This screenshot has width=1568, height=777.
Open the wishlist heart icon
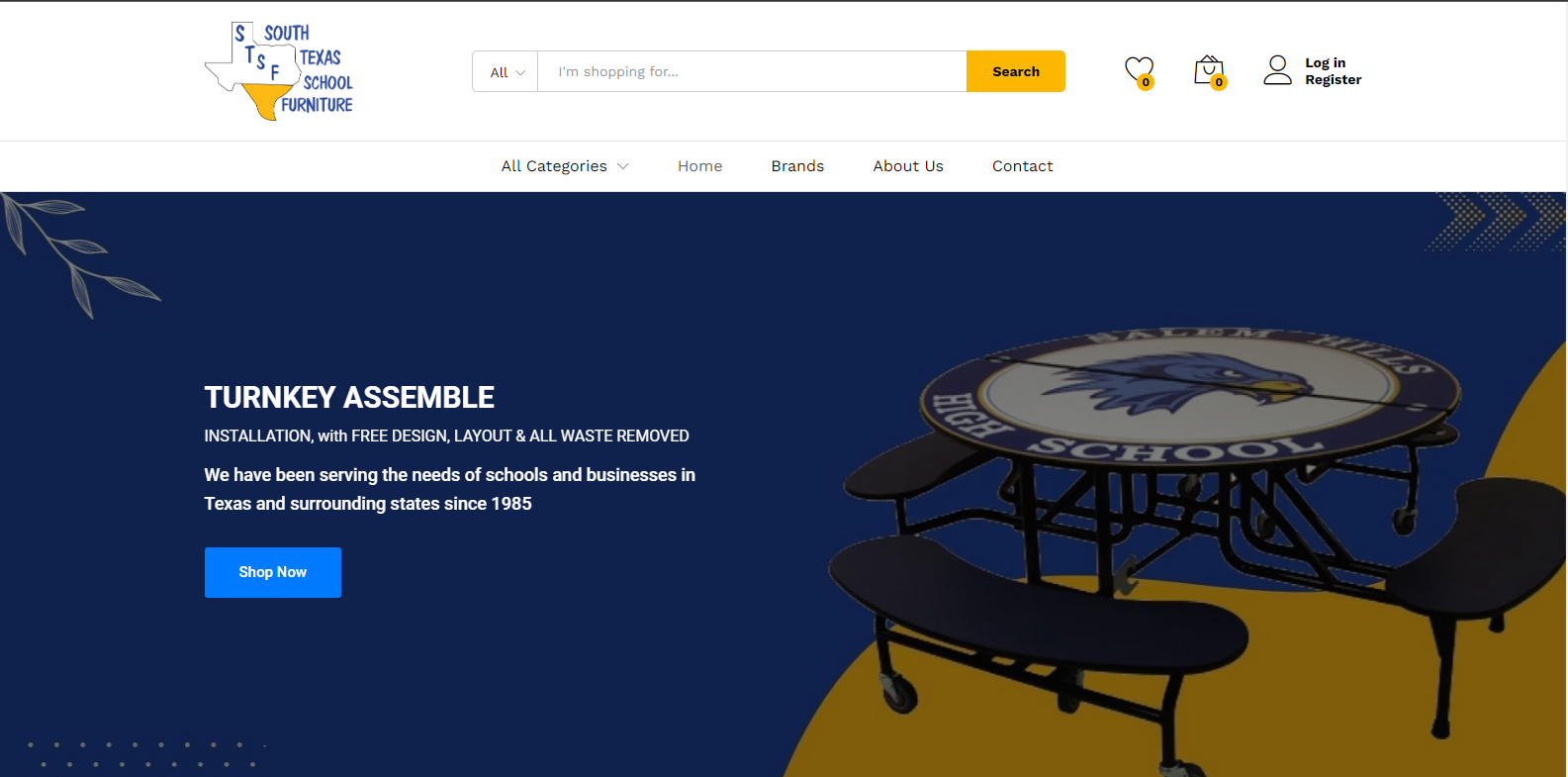click(x=1139, y=70)
